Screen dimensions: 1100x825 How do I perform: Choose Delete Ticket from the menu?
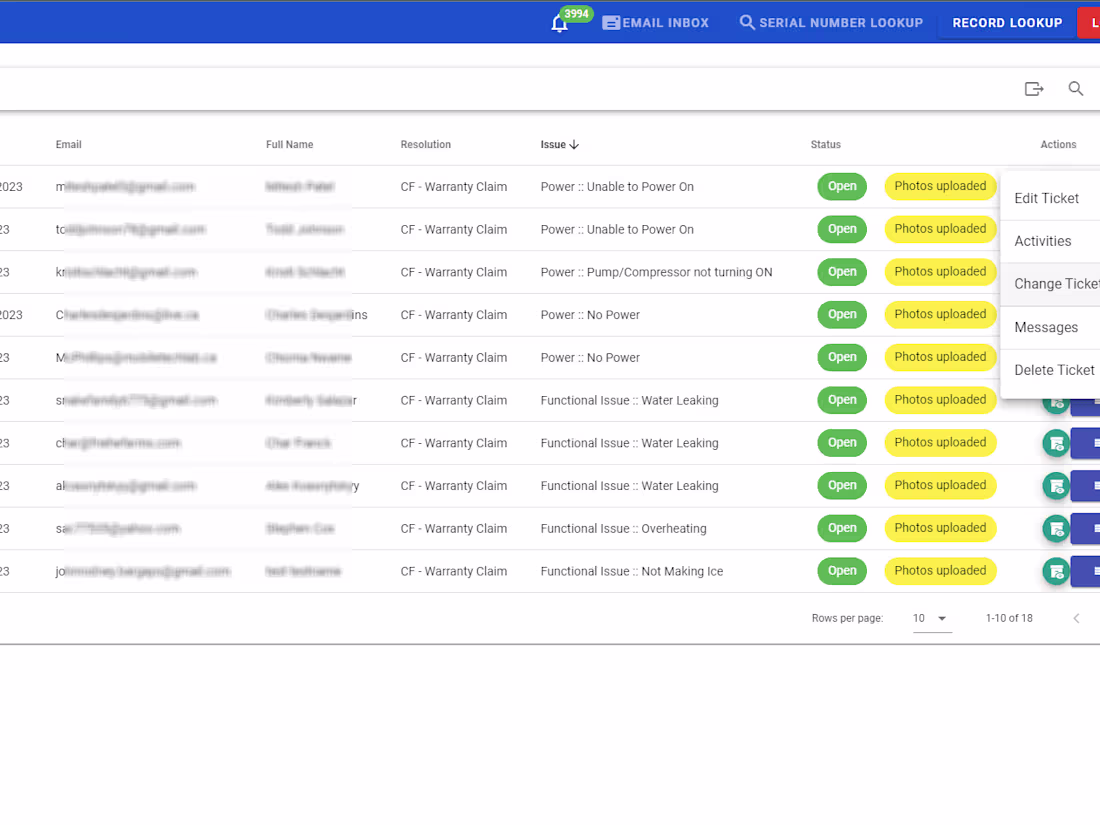[x=1053, y=369]
